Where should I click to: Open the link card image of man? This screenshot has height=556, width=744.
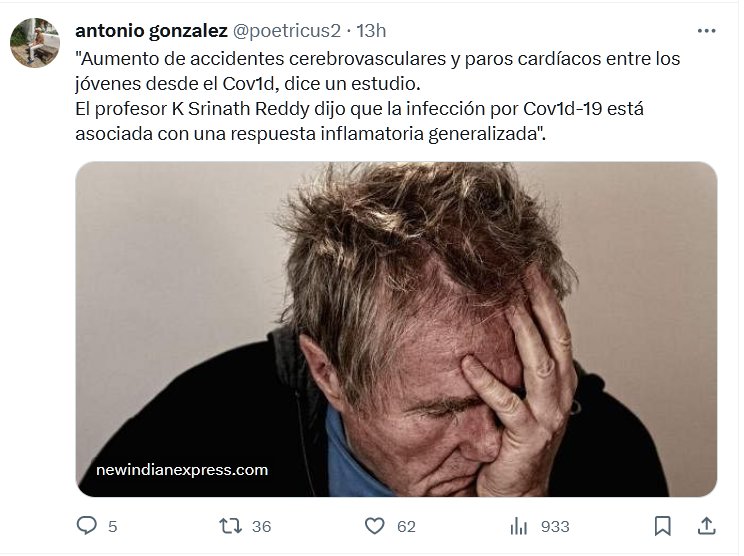click(396, 329)
